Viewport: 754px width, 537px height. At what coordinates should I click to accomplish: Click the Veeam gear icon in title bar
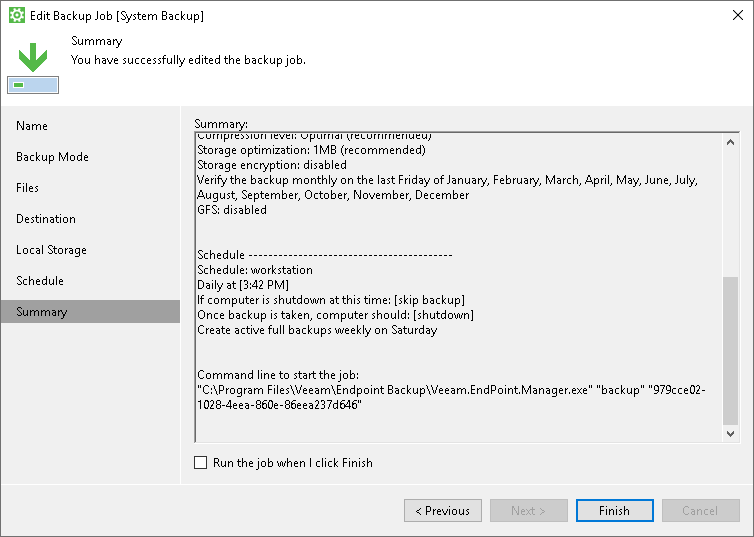17,15
